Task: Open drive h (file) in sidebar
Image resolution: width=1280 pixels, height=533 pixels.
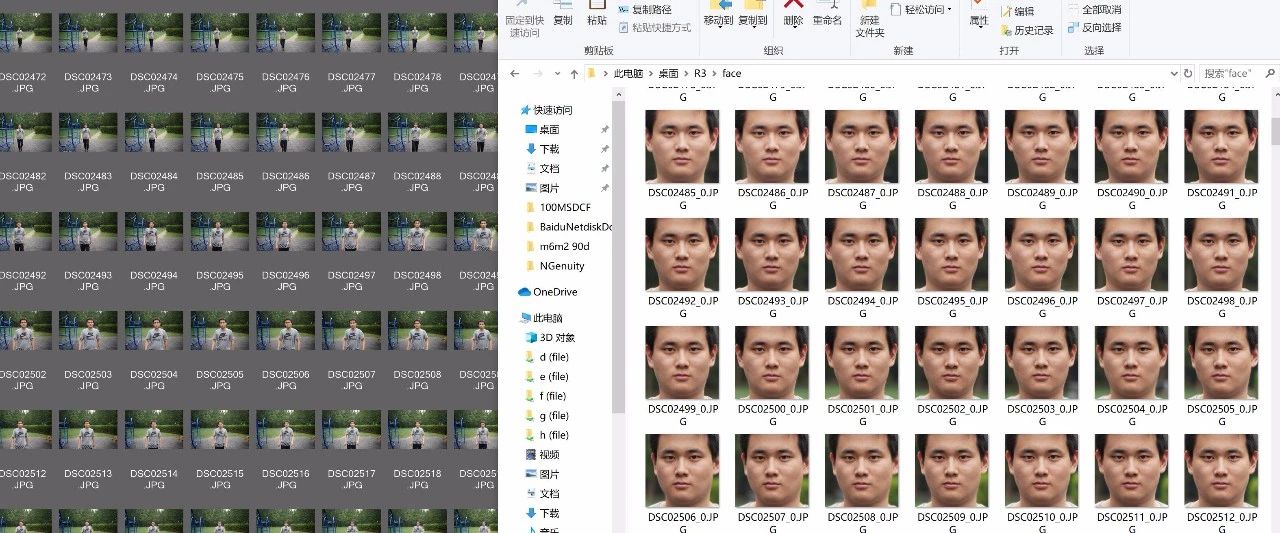Action: (x=547, y=435)
